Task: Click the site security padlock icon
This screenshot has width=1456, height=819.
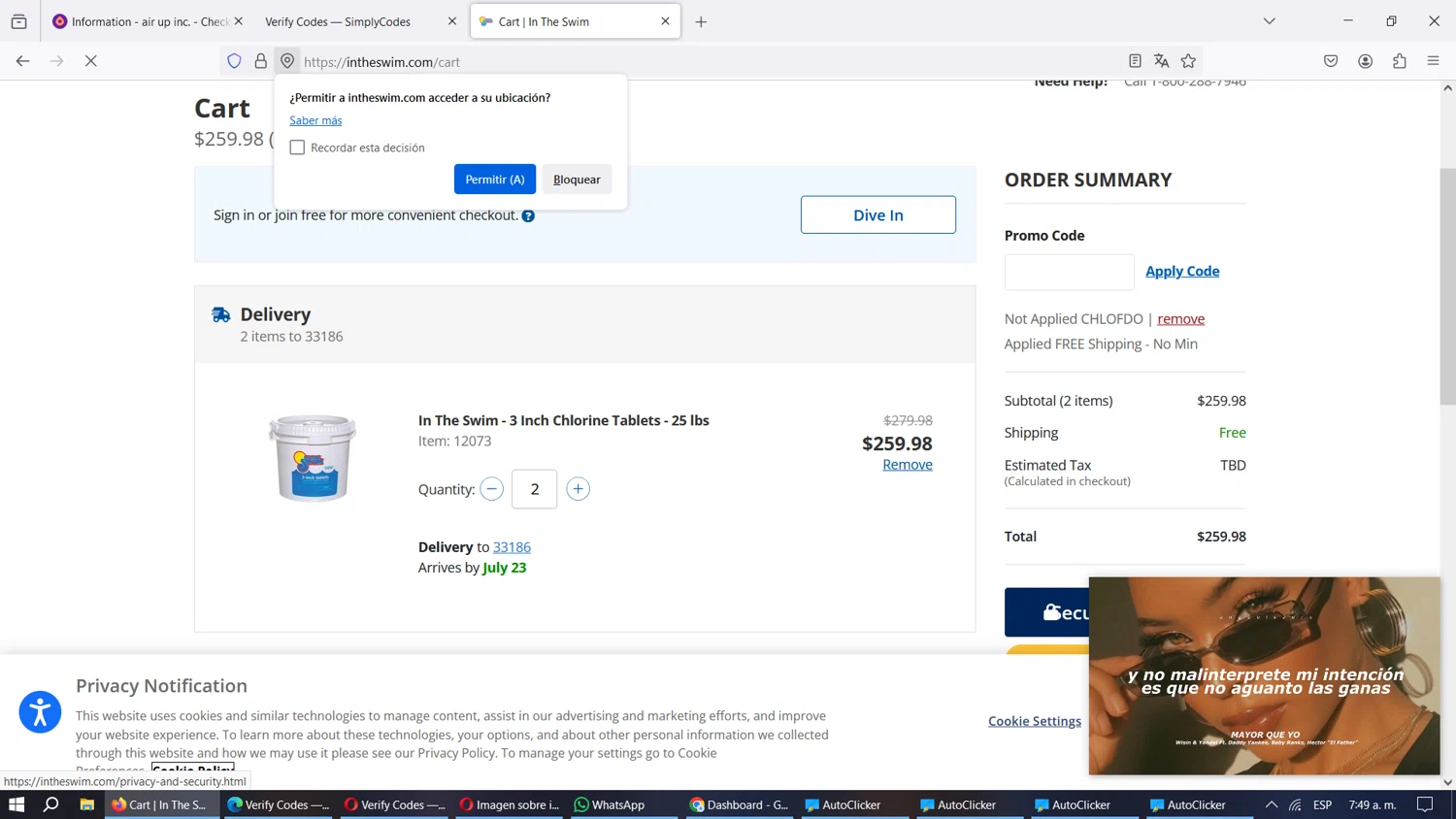Action: point(261,61)
